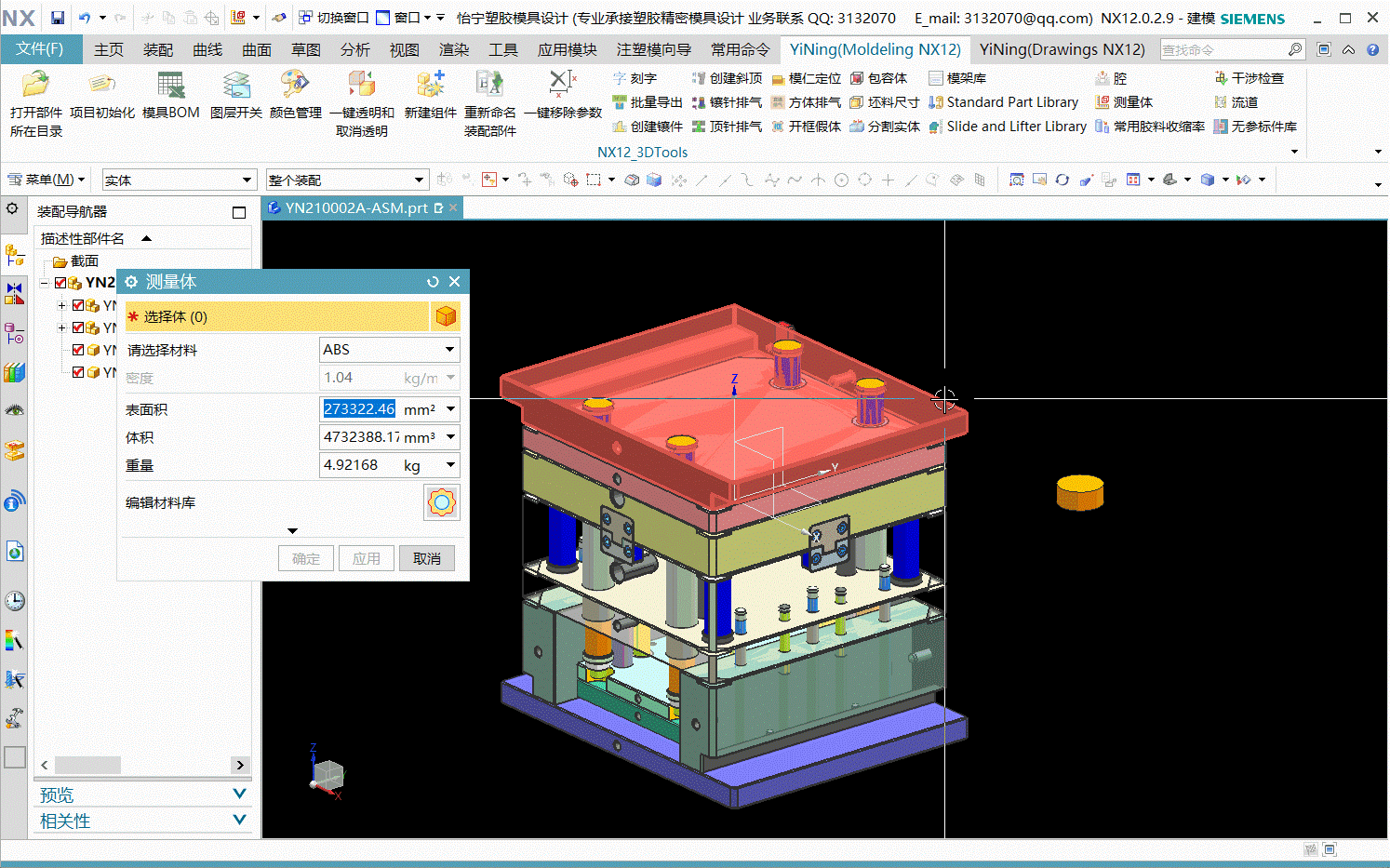Open the 菜单(M) menu button
1390x868 pixels.
click(x=47, y=180)
